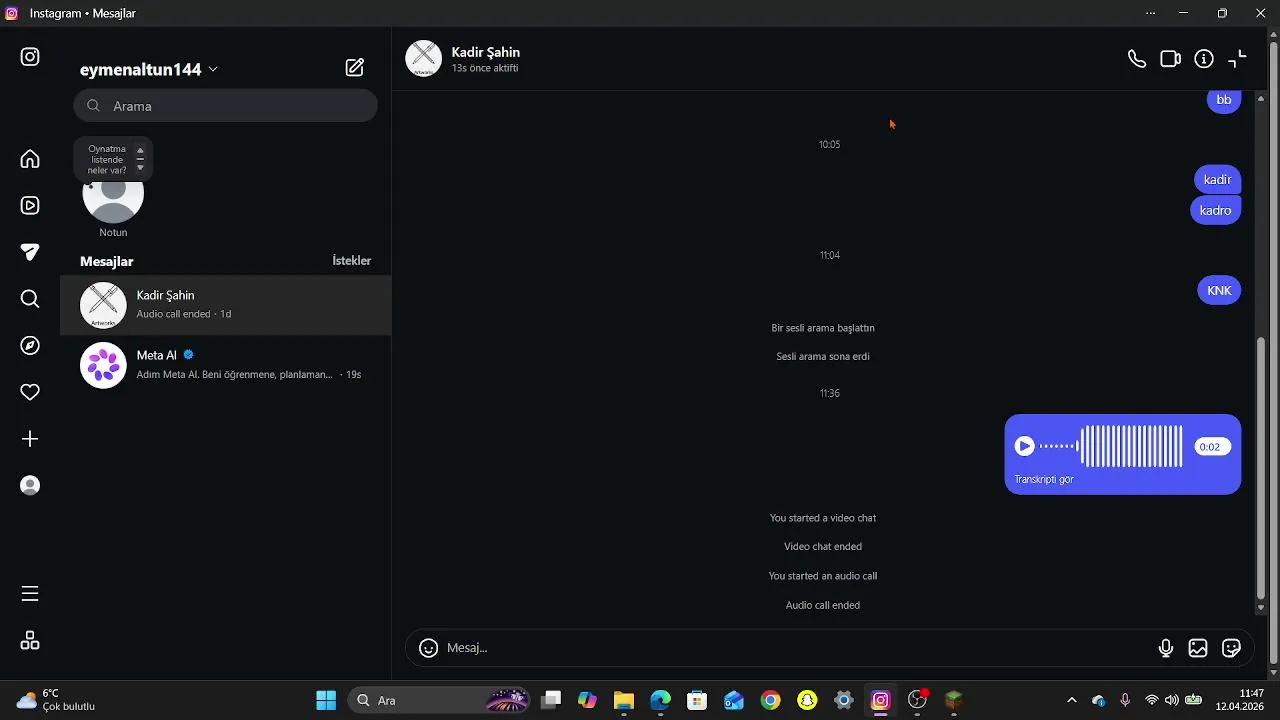Screen dimensions: 1280x720
Task: Open Search magnifier in sidebar
Action: pyautogui.click(x=30, y=299)
